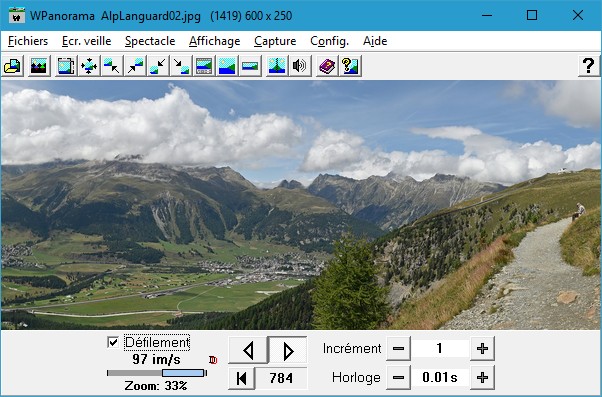Open the purple help book icon

327,66
